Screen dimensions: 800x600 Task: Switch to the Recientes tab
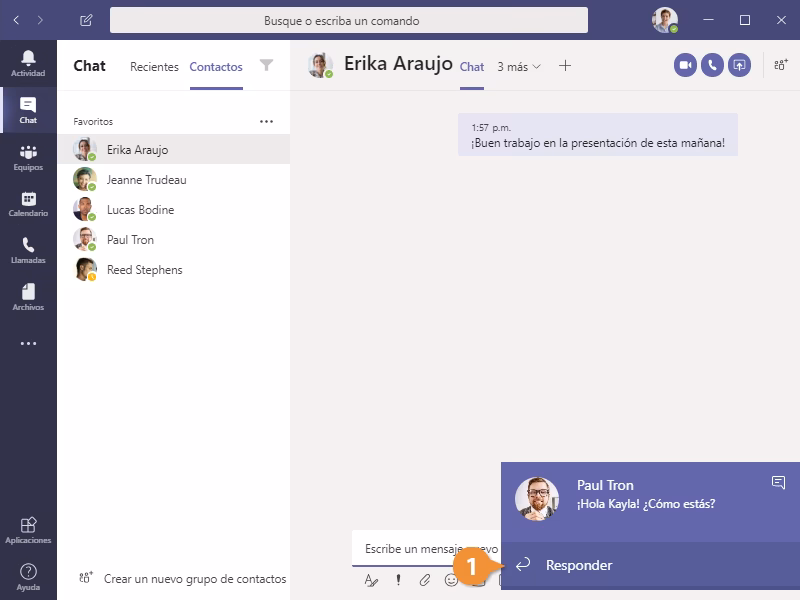(x=154, y=67)
